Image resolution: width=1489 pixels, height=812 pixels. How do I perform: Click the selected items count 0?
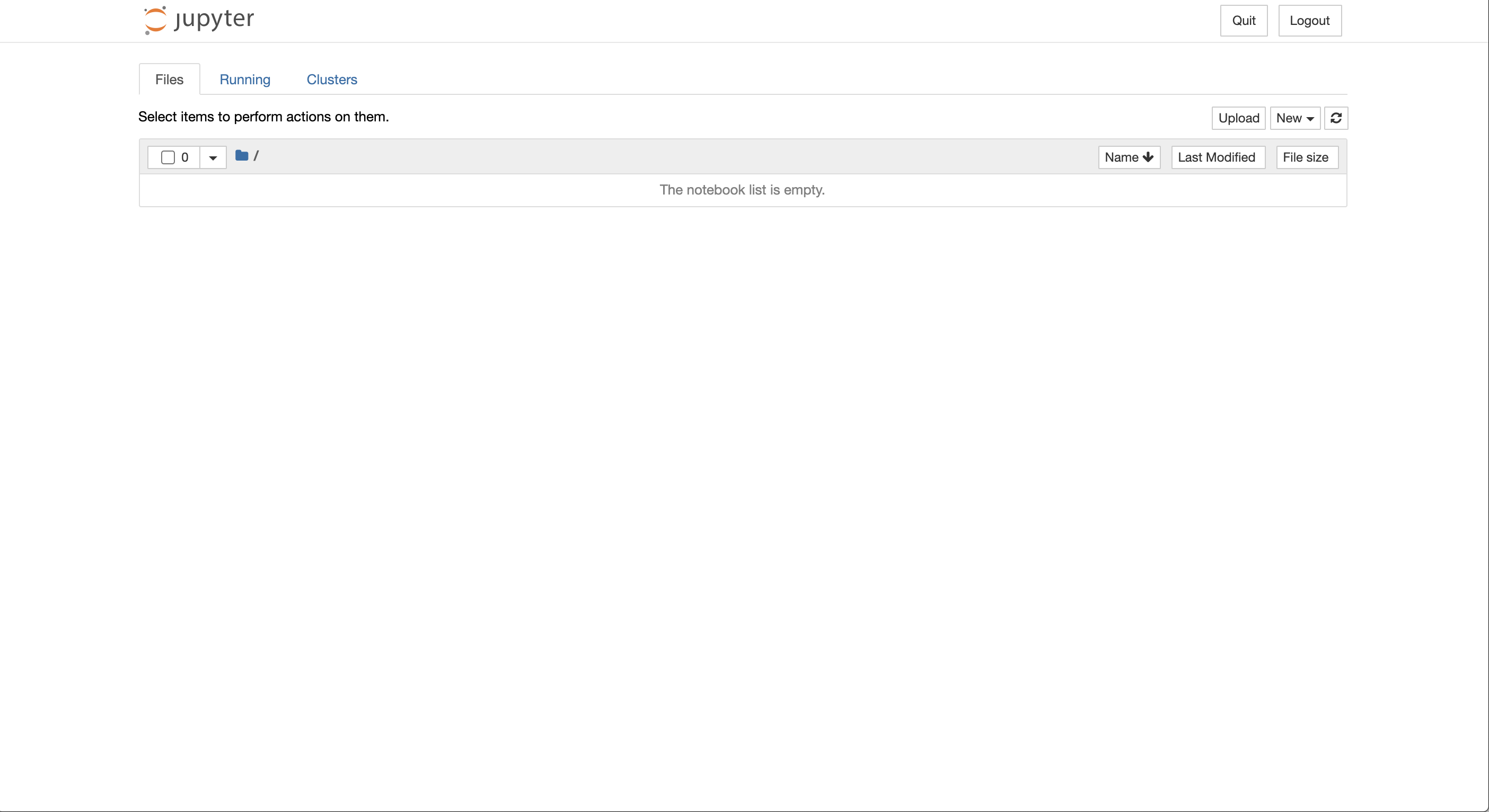coord(185,157)
